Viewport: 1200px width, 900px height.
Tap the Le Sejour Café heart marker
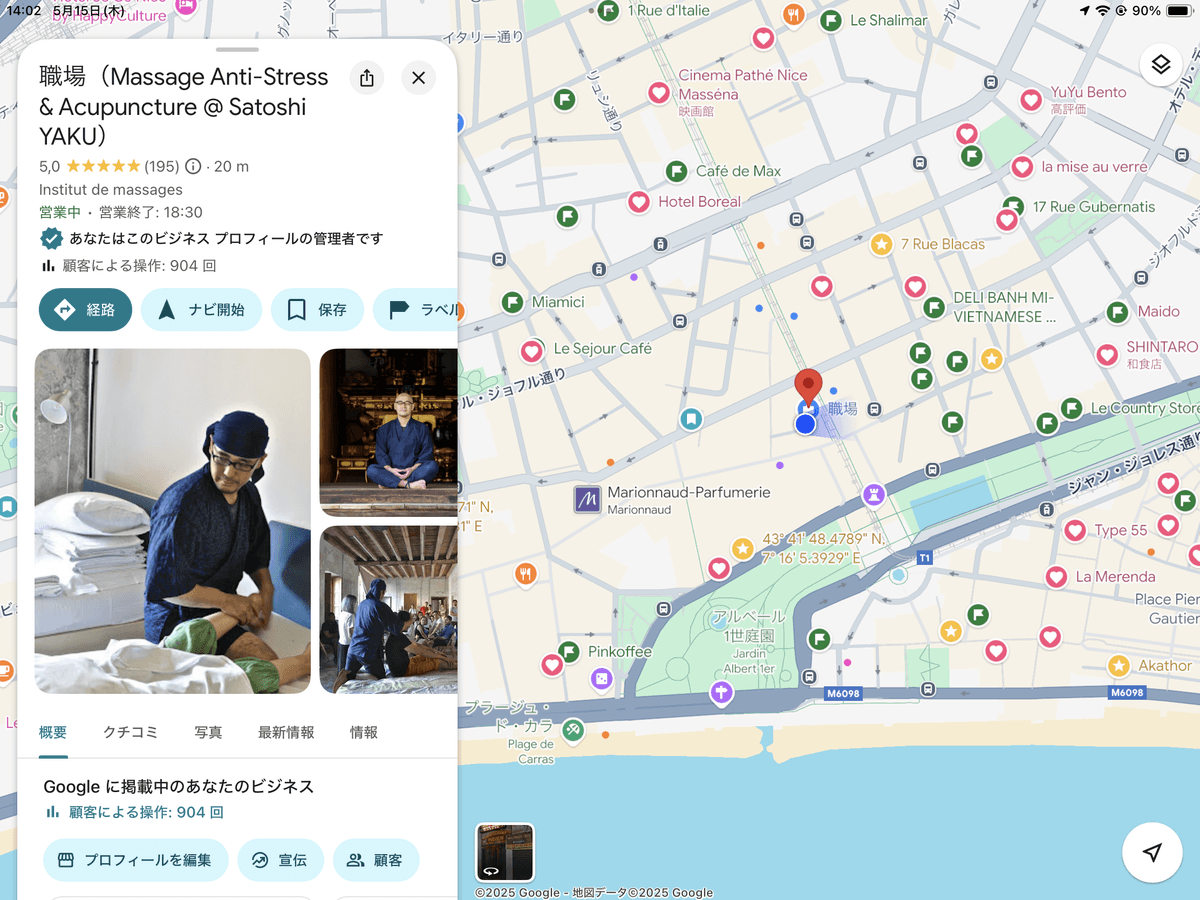(532, 351)
